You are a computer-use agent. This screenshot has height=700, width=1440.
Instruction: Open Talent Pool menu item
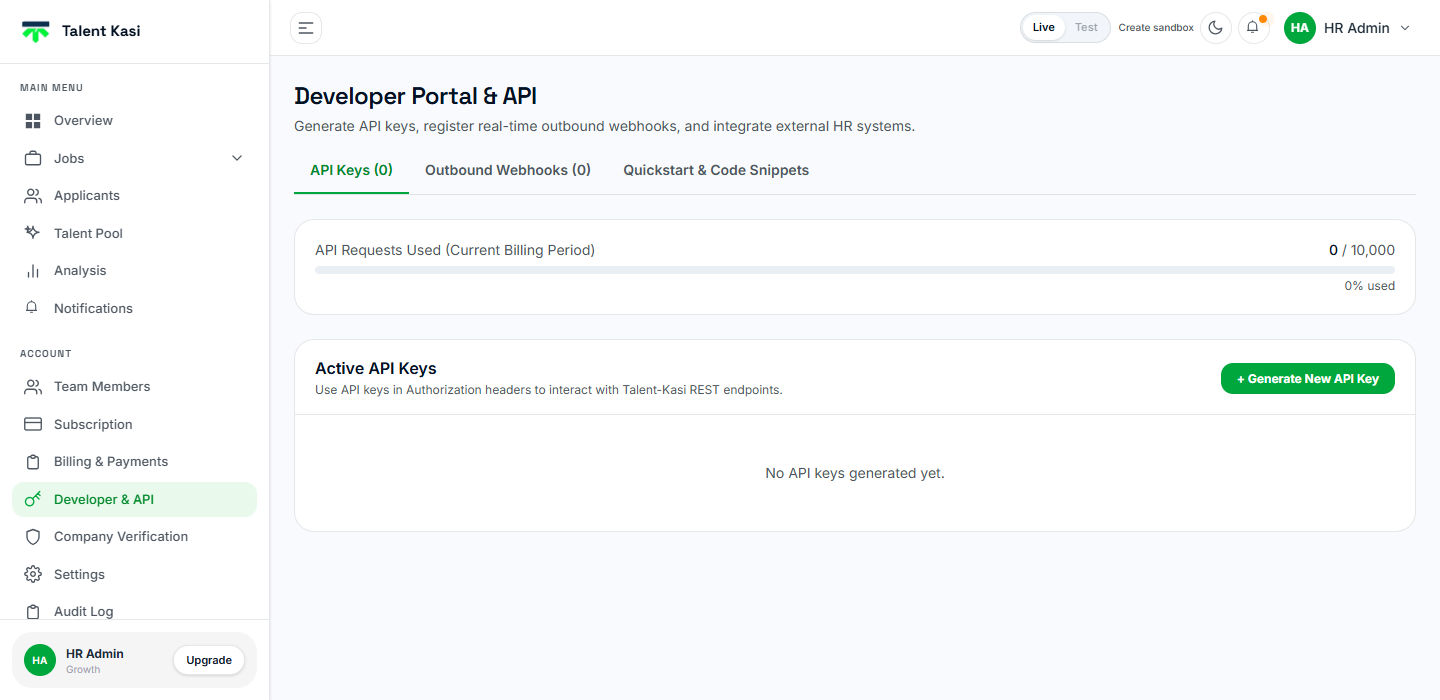click(134, 233)
